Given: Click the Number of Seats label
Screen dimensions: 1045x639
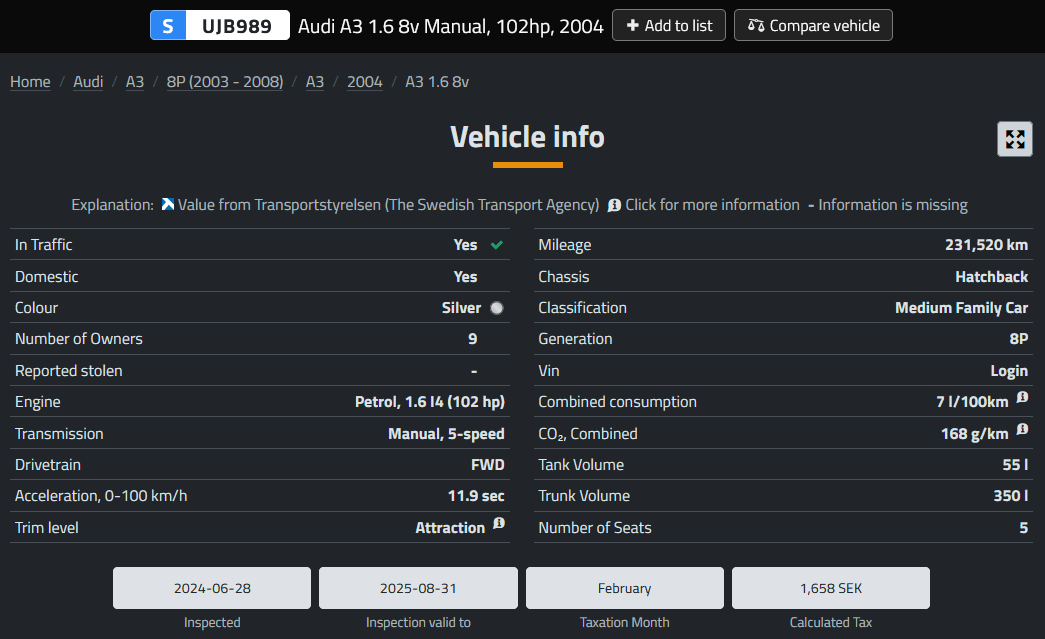Looking at the screenshot, I should (x=594, y=528).
